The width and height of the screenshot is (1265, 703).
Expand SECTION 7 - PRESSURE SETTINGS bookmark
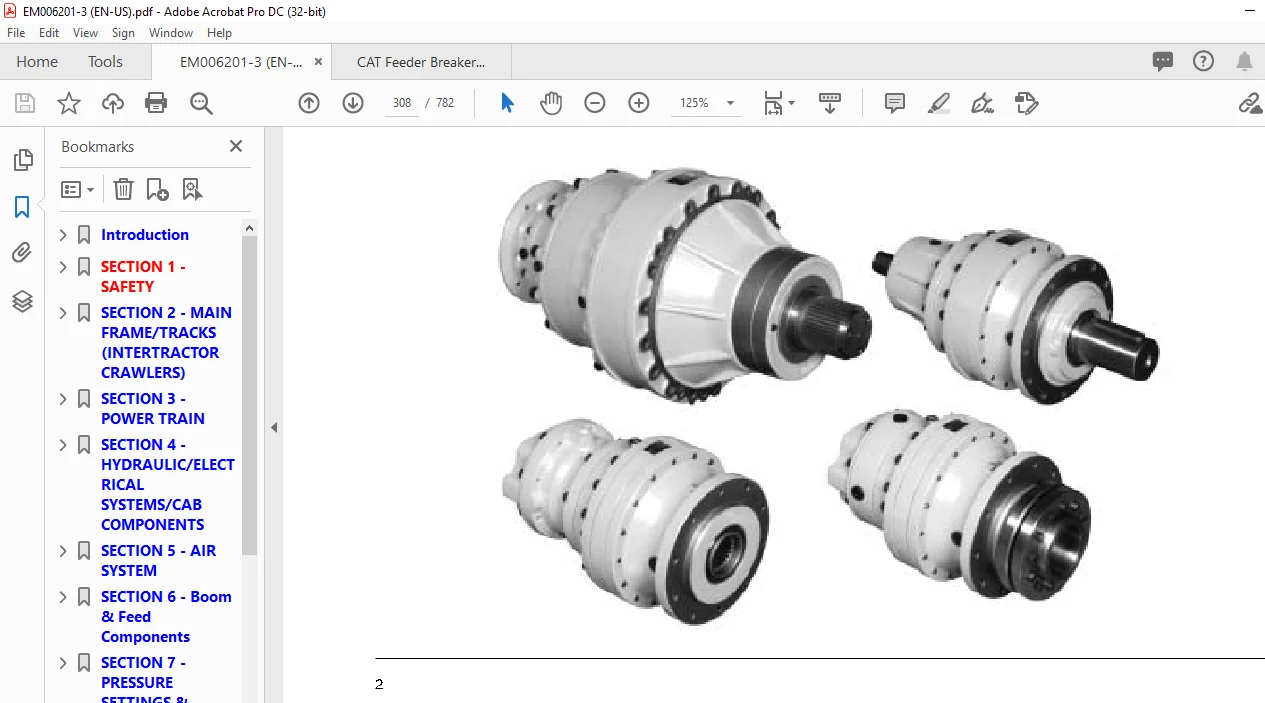click(x=63, y=663)
